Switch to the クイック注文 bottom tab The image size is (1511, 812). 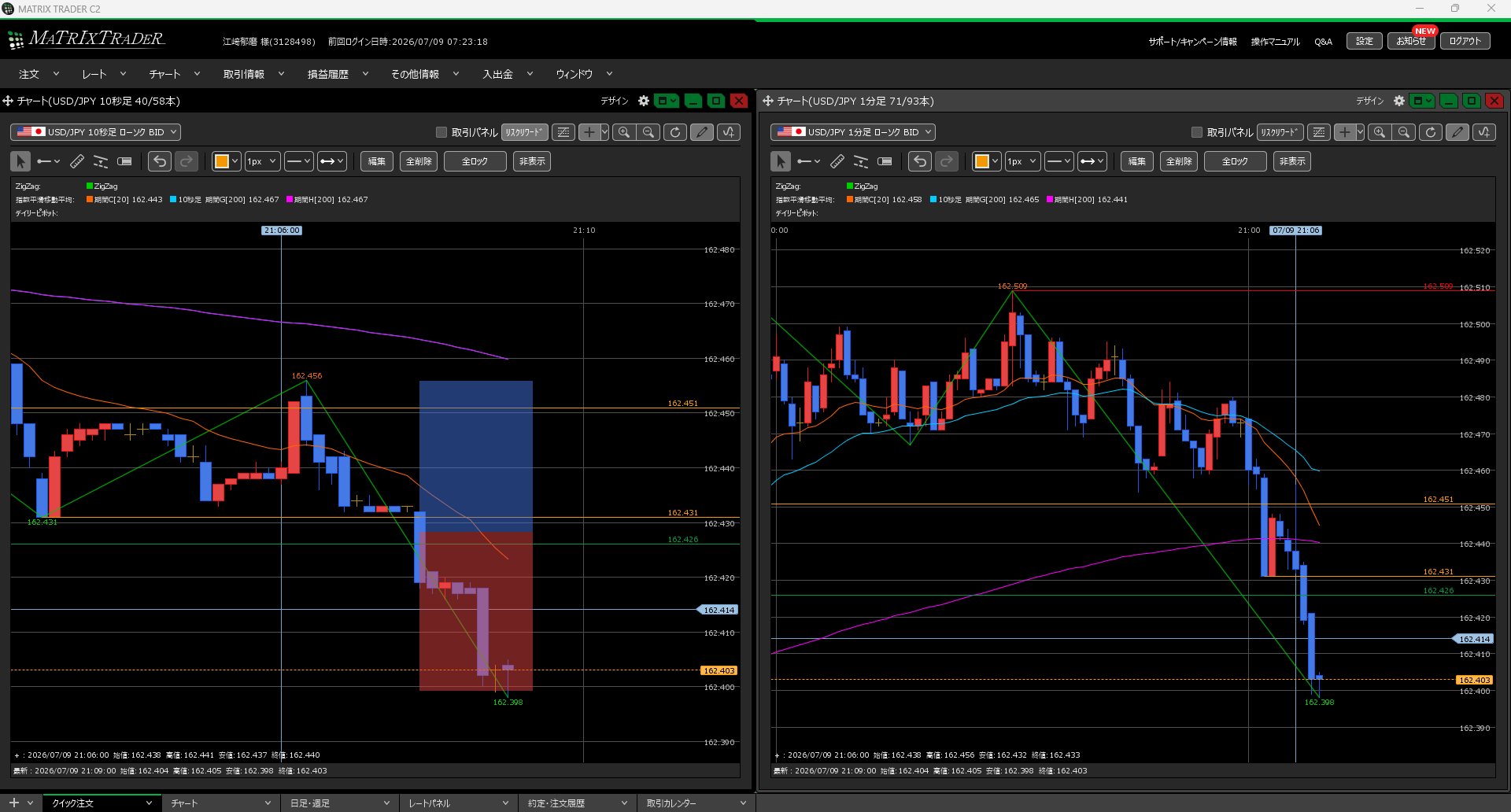pos(101,803)
